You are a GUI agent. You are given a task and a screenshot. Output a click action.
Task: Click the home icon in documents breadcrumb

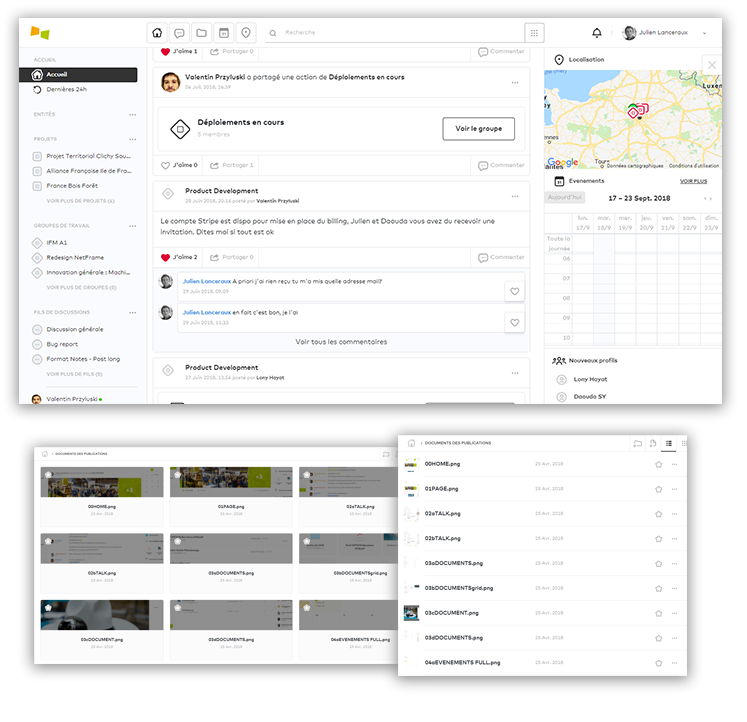pyautogui.click(x=411, y=442)
